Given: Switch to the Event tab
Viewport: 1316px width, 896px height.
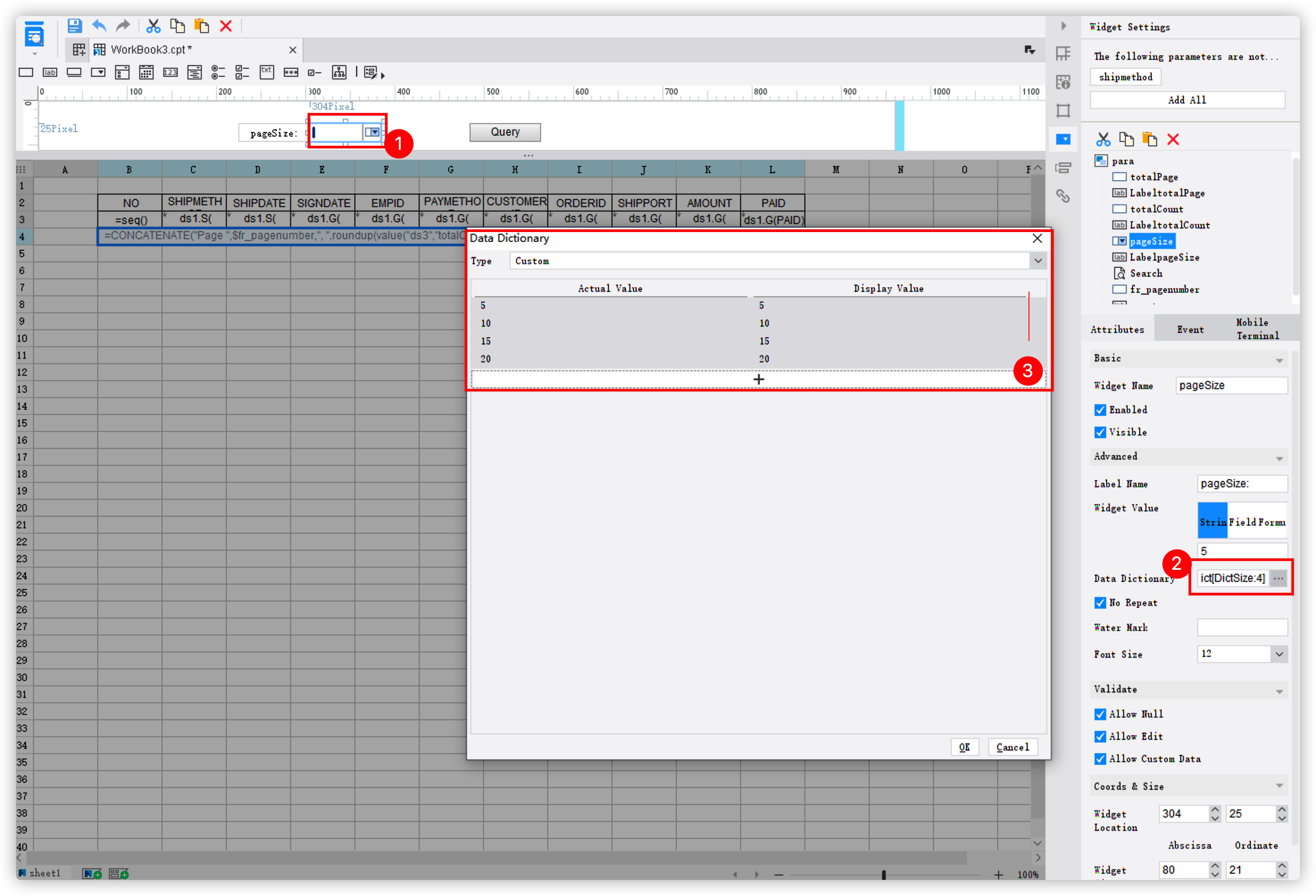Looking at the screenshot, I should pos(1190,328).
